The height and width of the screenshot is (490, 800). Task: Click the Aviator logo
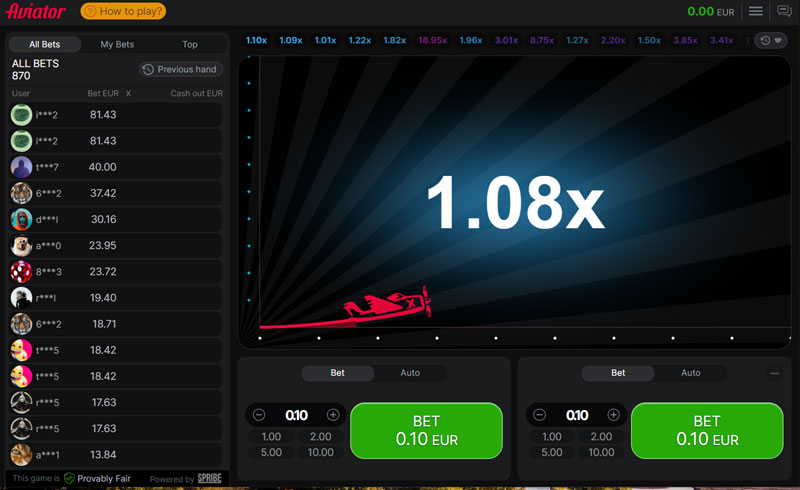tap(36, 12)
